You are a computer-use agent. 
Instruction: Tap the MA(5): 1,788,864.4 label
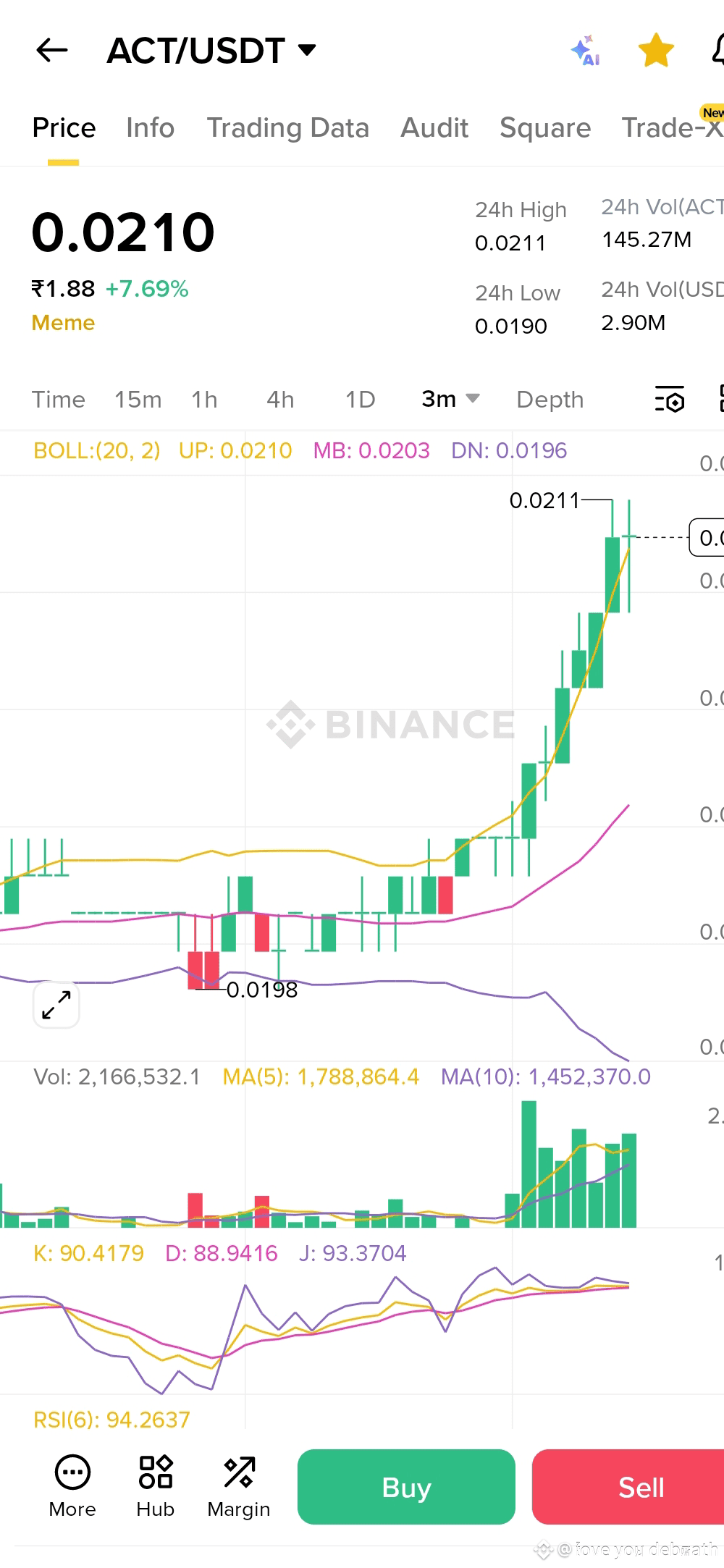(321, 1077)
